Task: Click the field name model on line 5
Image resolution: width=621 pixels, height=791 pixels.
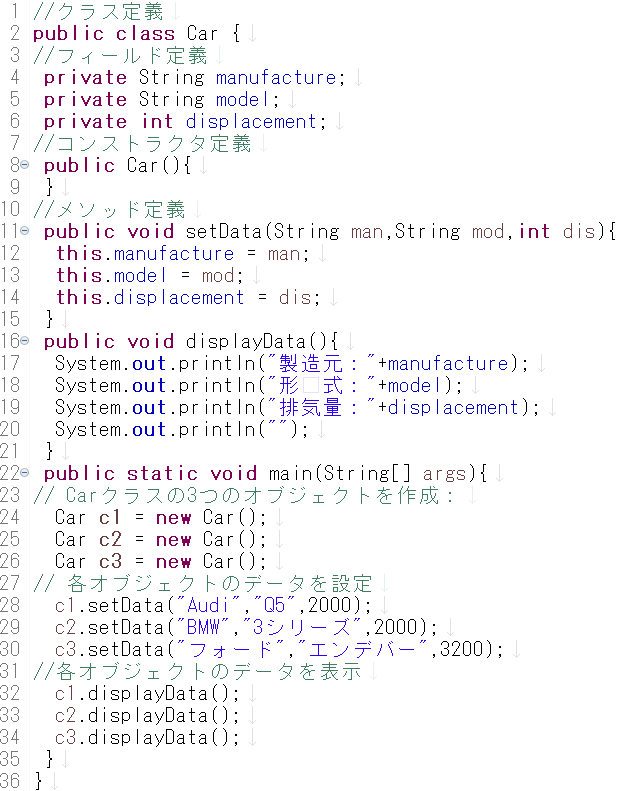Action: point(244,99)
